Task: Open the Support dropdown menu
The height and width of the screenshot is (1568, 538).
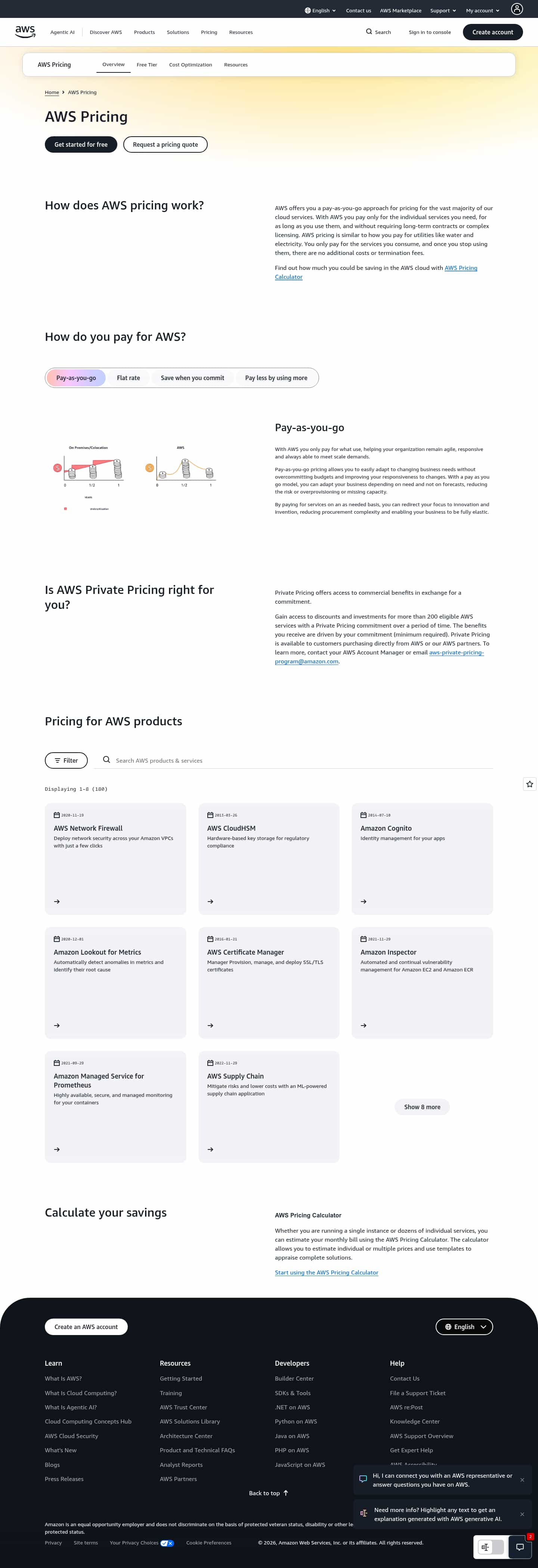Action: coord(443,10)
